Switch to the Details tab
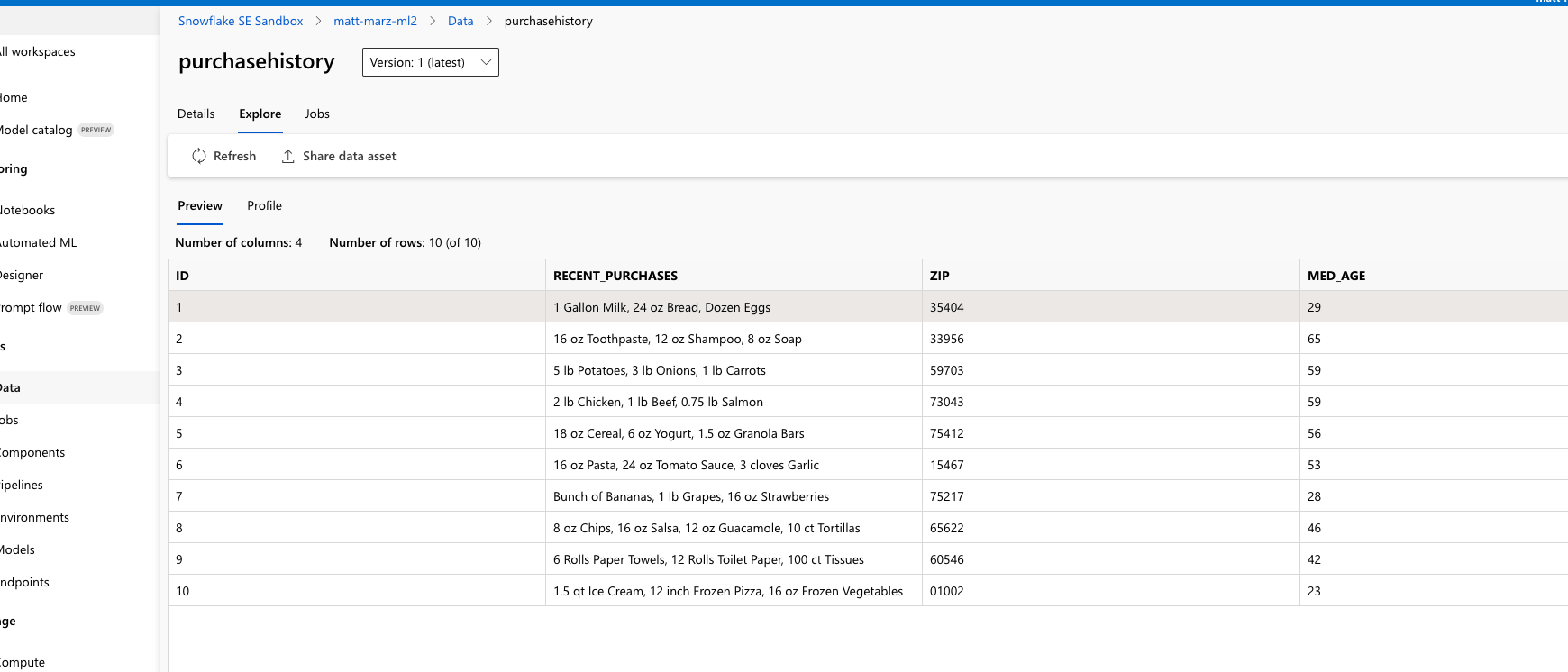The width and height of the screenshot is (1568, 672). (196, 114)
